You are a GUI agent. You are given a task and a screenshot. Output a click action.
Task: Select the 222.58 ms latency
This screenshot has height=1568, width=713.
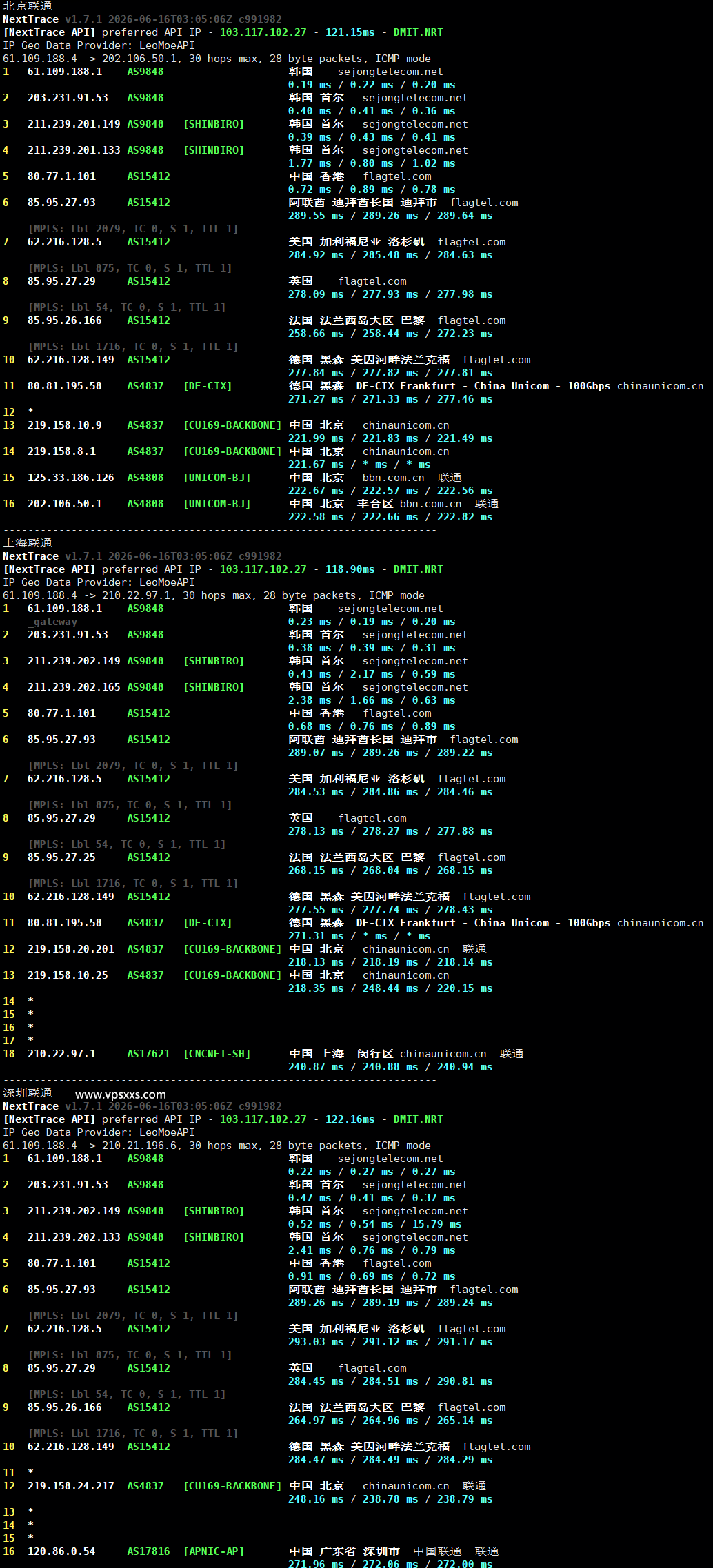coord(316,517)
